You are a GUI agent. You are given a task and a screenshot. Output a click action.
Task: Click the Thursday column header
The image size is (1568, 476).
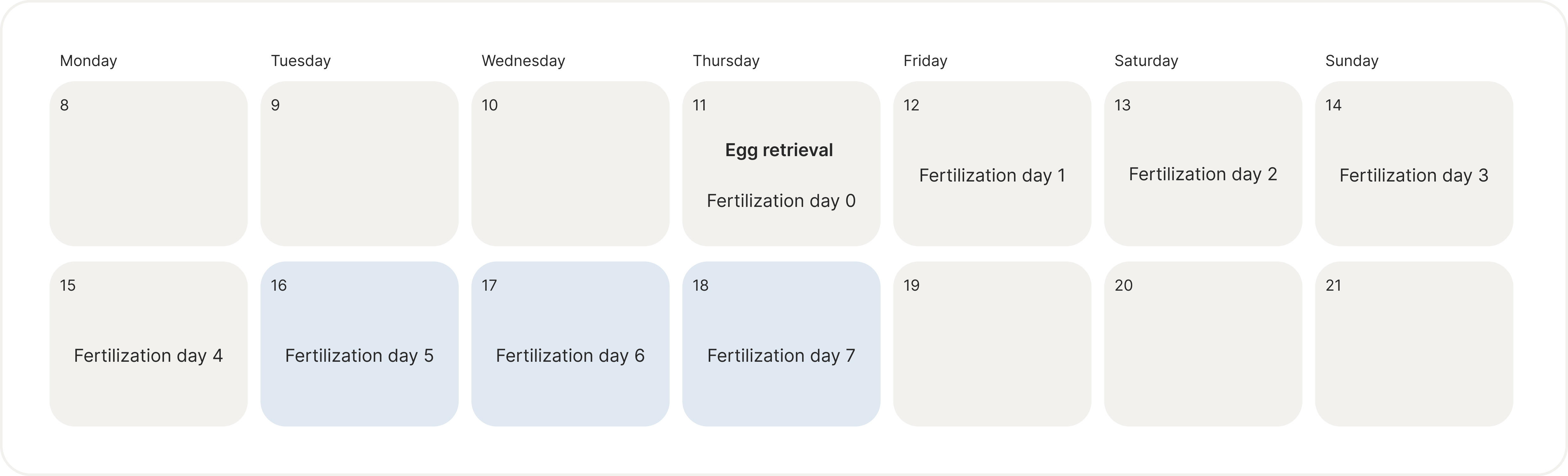pos(726,61)
